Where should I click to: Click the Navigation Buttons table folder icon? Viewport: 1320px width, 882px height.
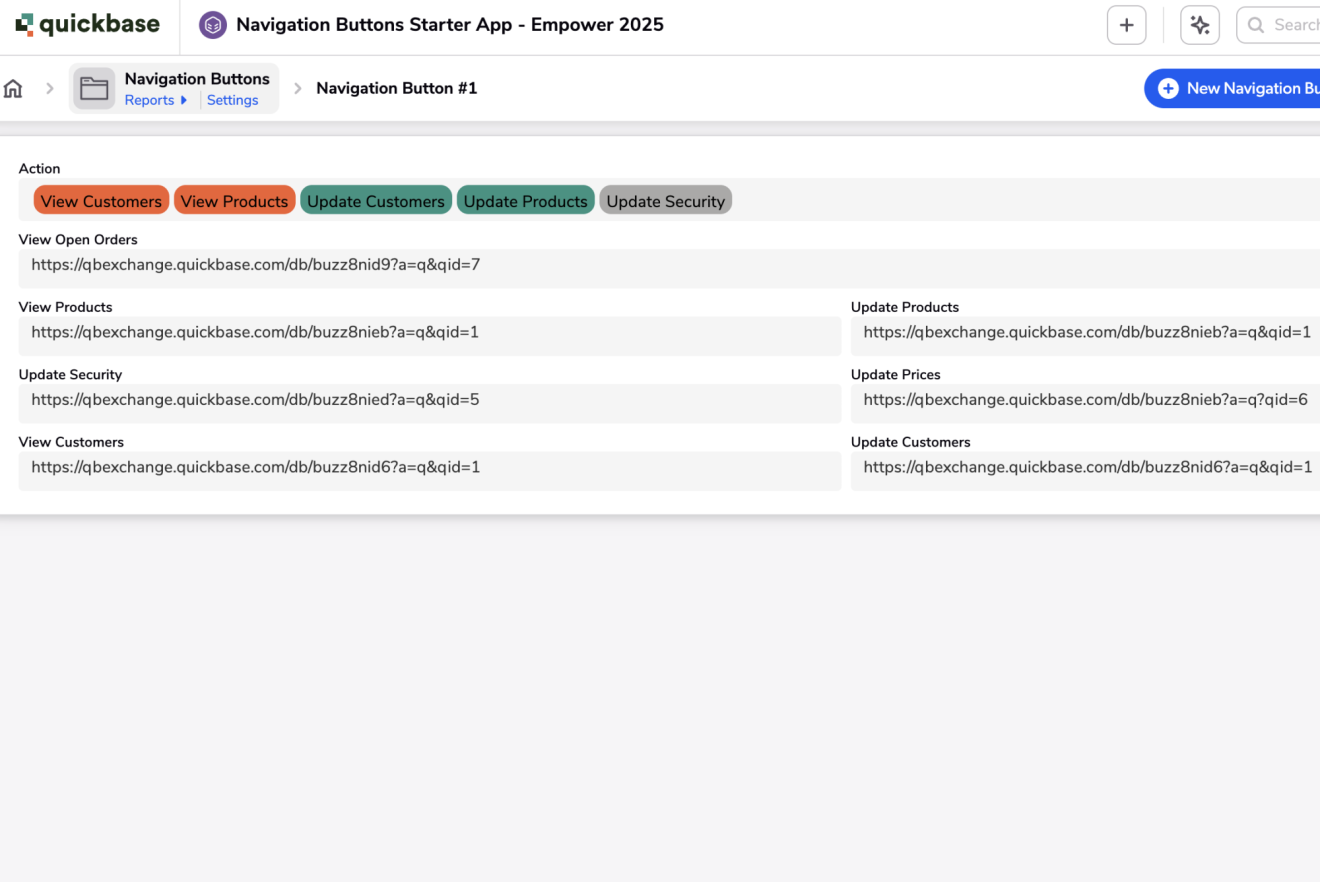click(94, 88)
